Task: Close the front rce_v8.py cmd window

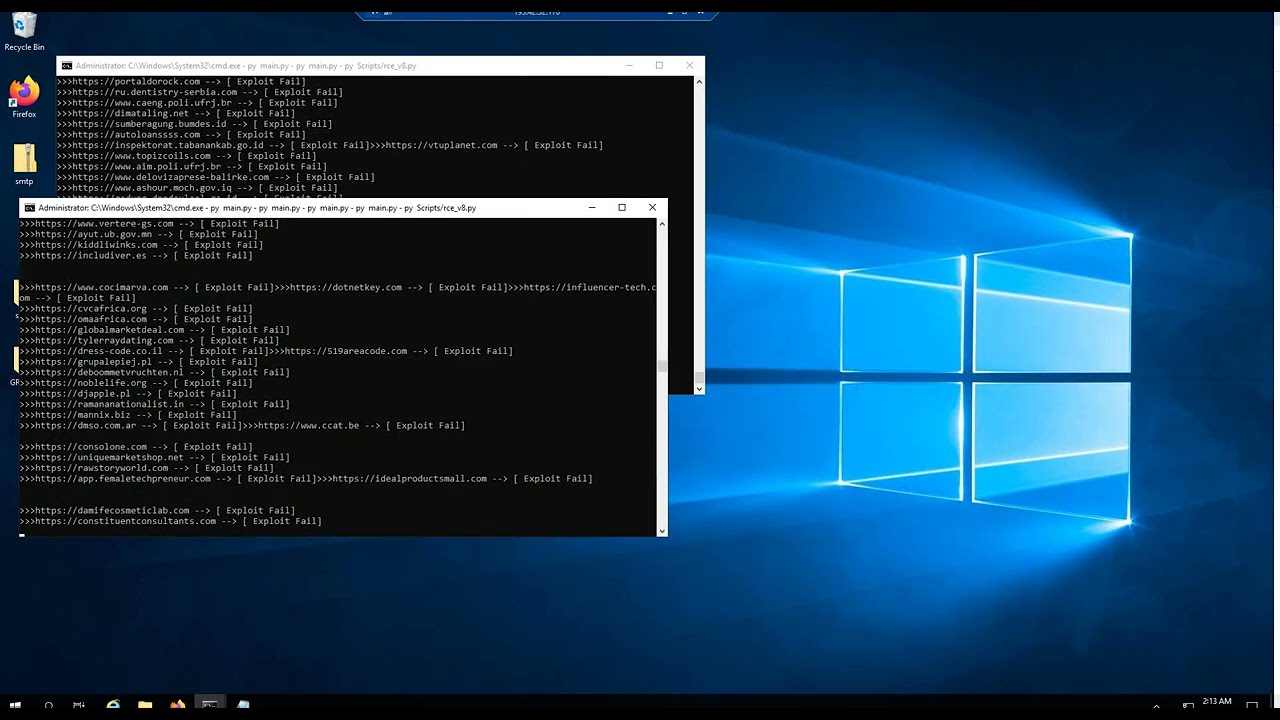Action: pos(652,208)
